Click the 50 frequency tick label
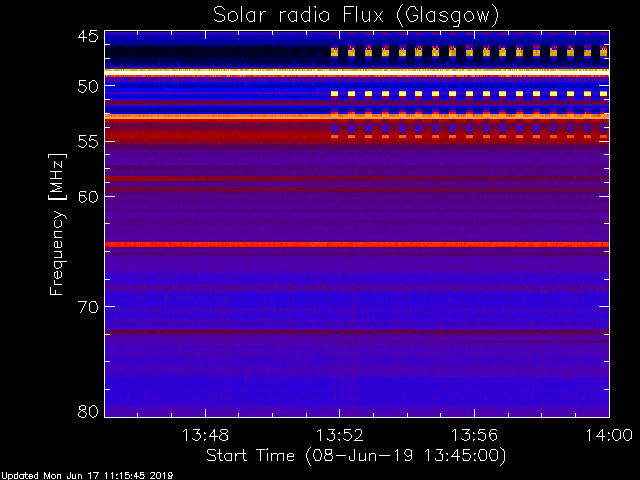Image resolution: width=640 pixels, height=480 pixels. pyautogui.click(x=88, y=86)
